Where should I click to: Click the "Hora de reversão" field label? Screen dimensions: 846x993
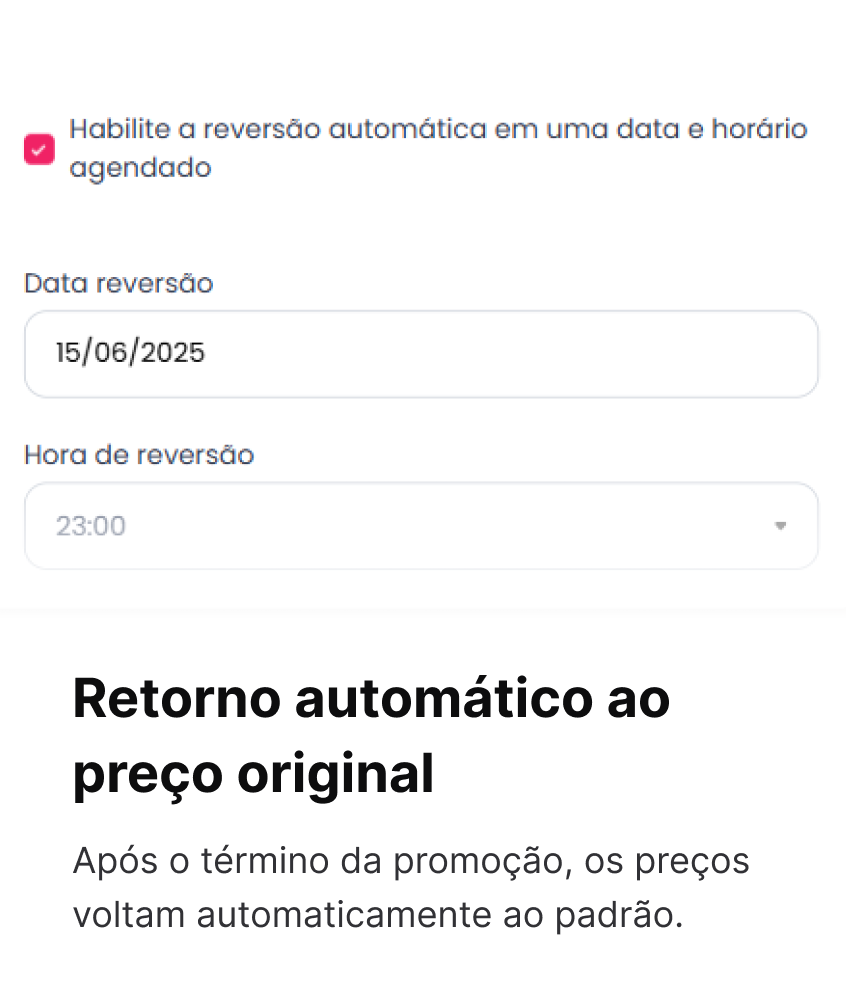click(x=139, y=455)
